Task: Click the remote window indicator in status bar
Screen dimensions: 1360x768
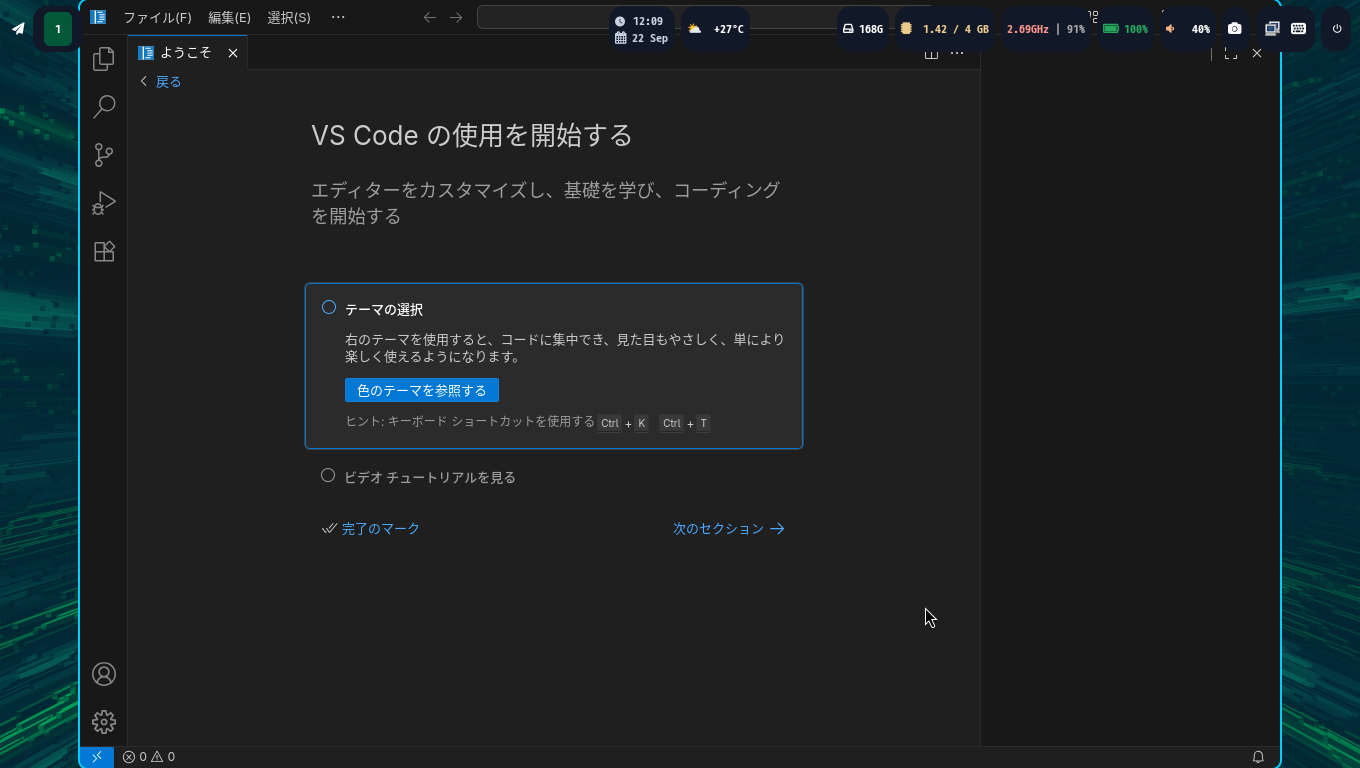Action: [x=97, y=757]
